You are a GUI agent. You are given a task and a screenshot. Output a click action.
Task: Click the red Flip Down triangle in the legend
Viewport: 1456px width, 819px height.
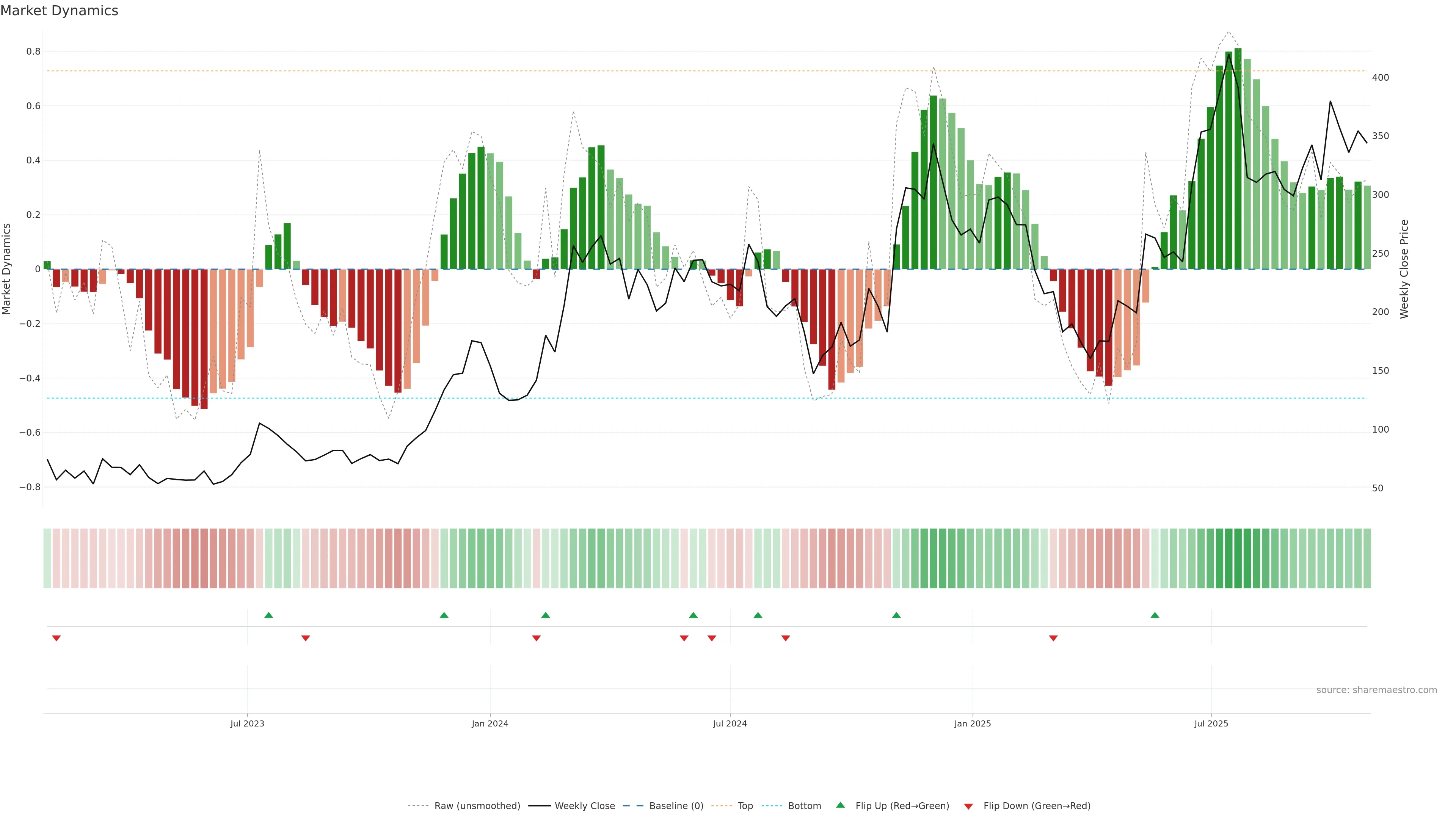(x=968, y=806)
